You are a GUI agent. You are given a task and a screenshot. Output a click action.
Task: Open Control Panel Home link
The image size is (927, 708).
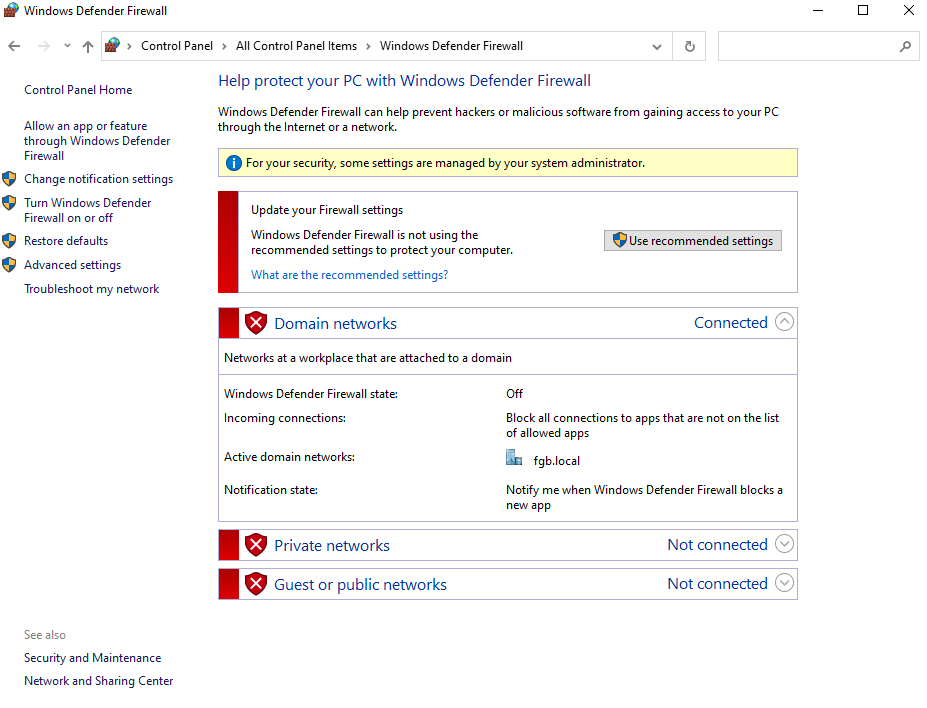(x=78, y=90)
